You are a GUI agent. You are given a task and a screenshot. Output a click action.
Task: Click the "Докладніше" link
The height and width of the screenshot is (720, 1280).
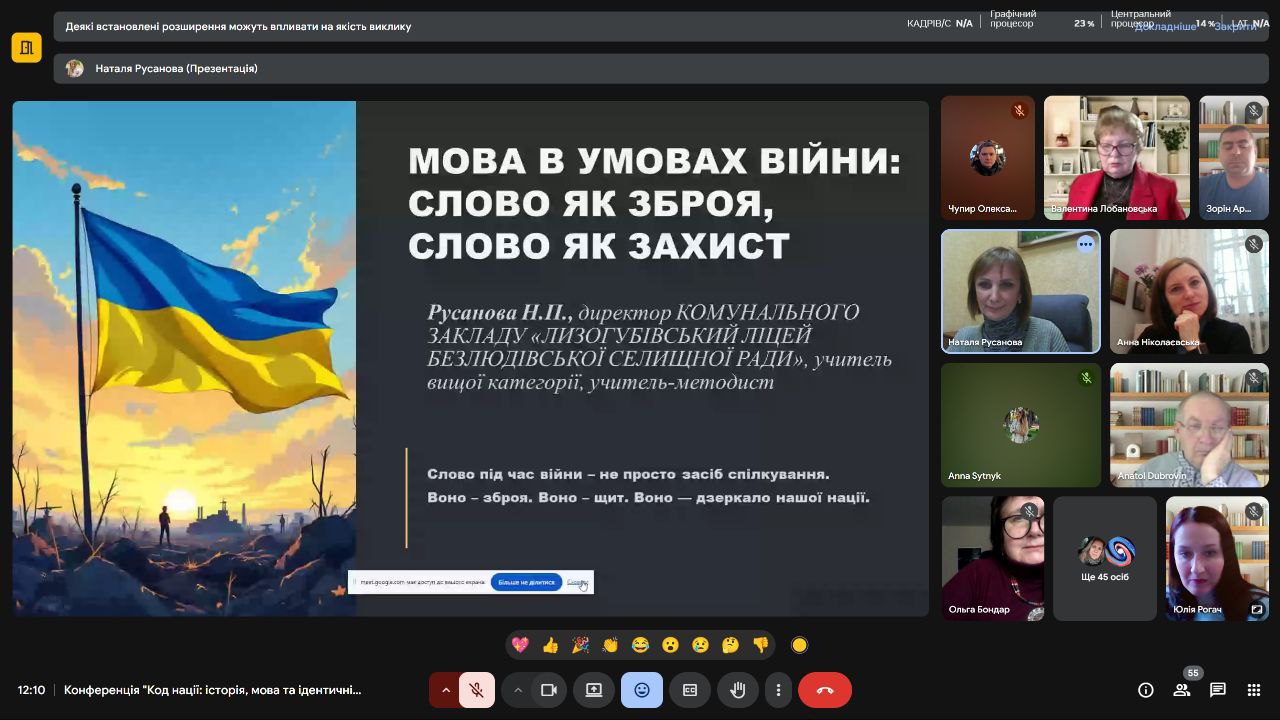[1165, 27]
